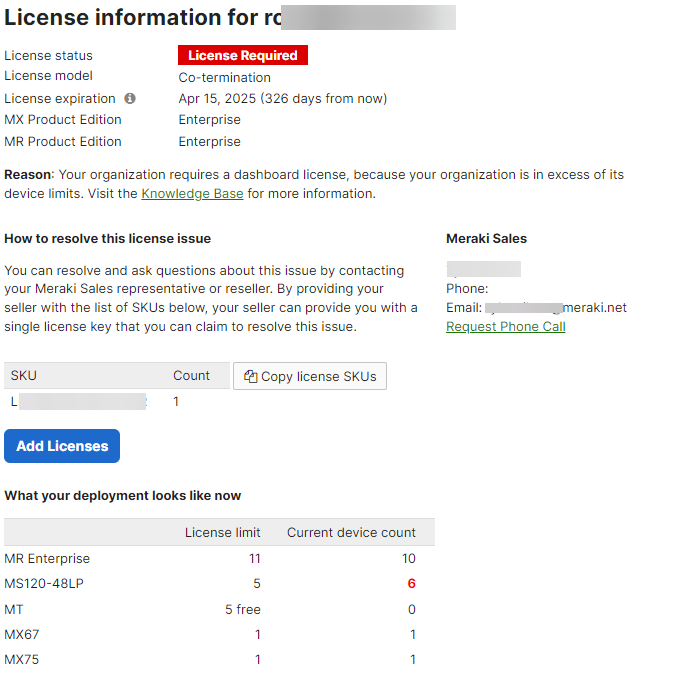Click the '5 free' MT license limit

pyautogui.click(x=242, y=609)
